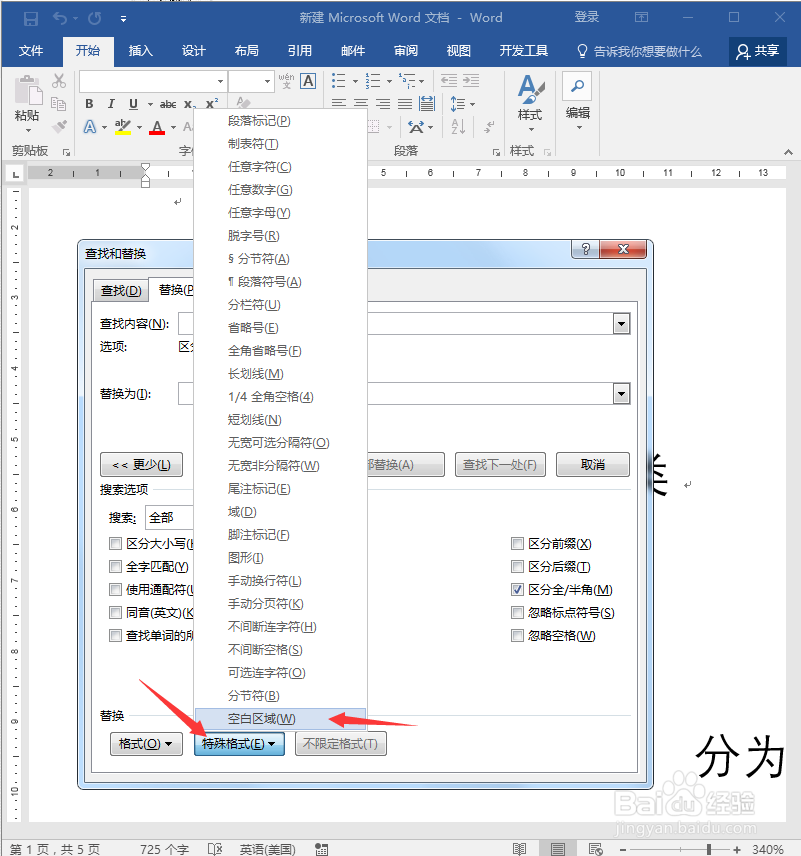This screenshot has width=801, height=856.
Task: Open the 替换为 dropdown arrow
Action: point(622,393)
